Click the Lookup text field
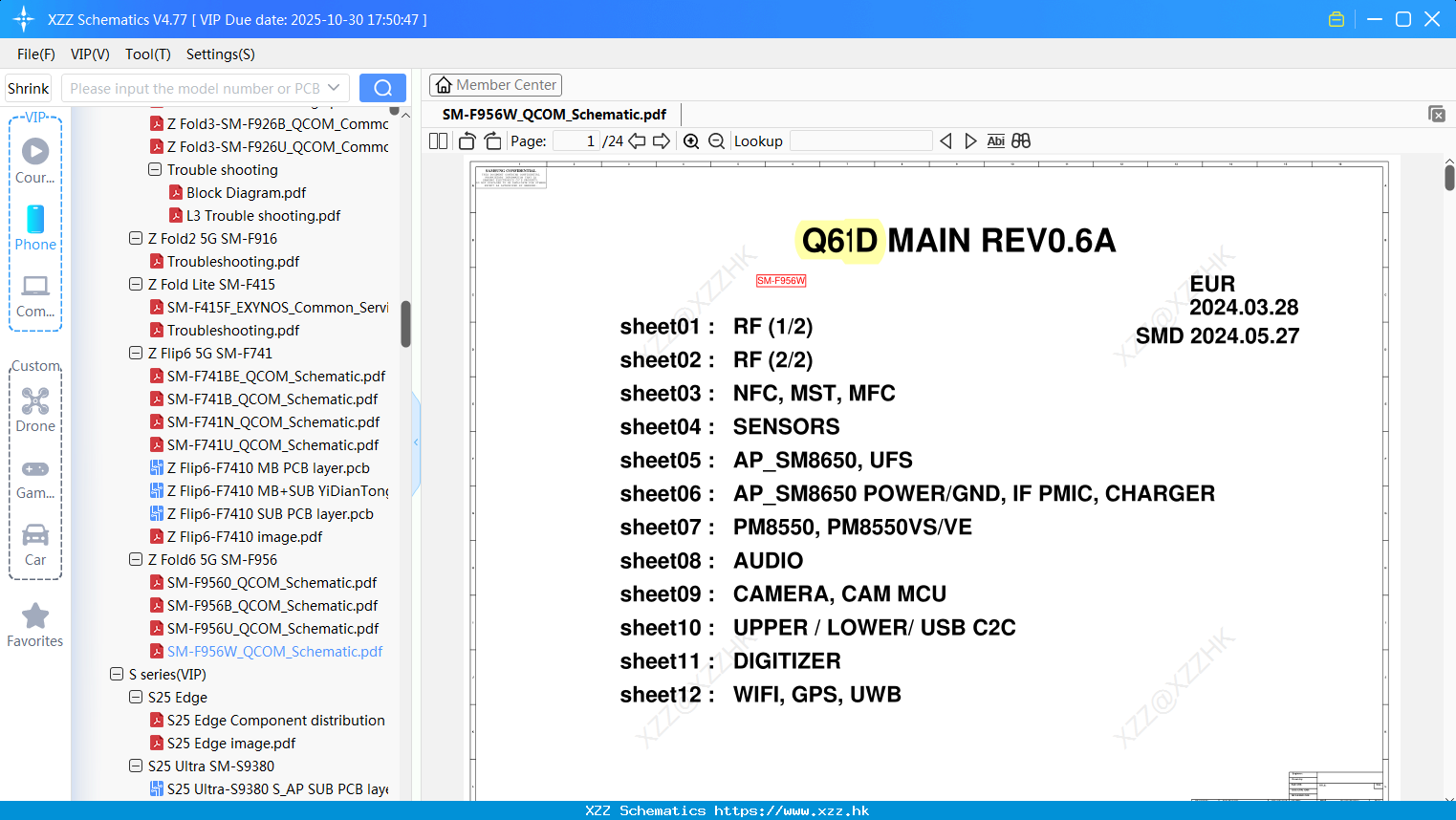 click(860, 141)
